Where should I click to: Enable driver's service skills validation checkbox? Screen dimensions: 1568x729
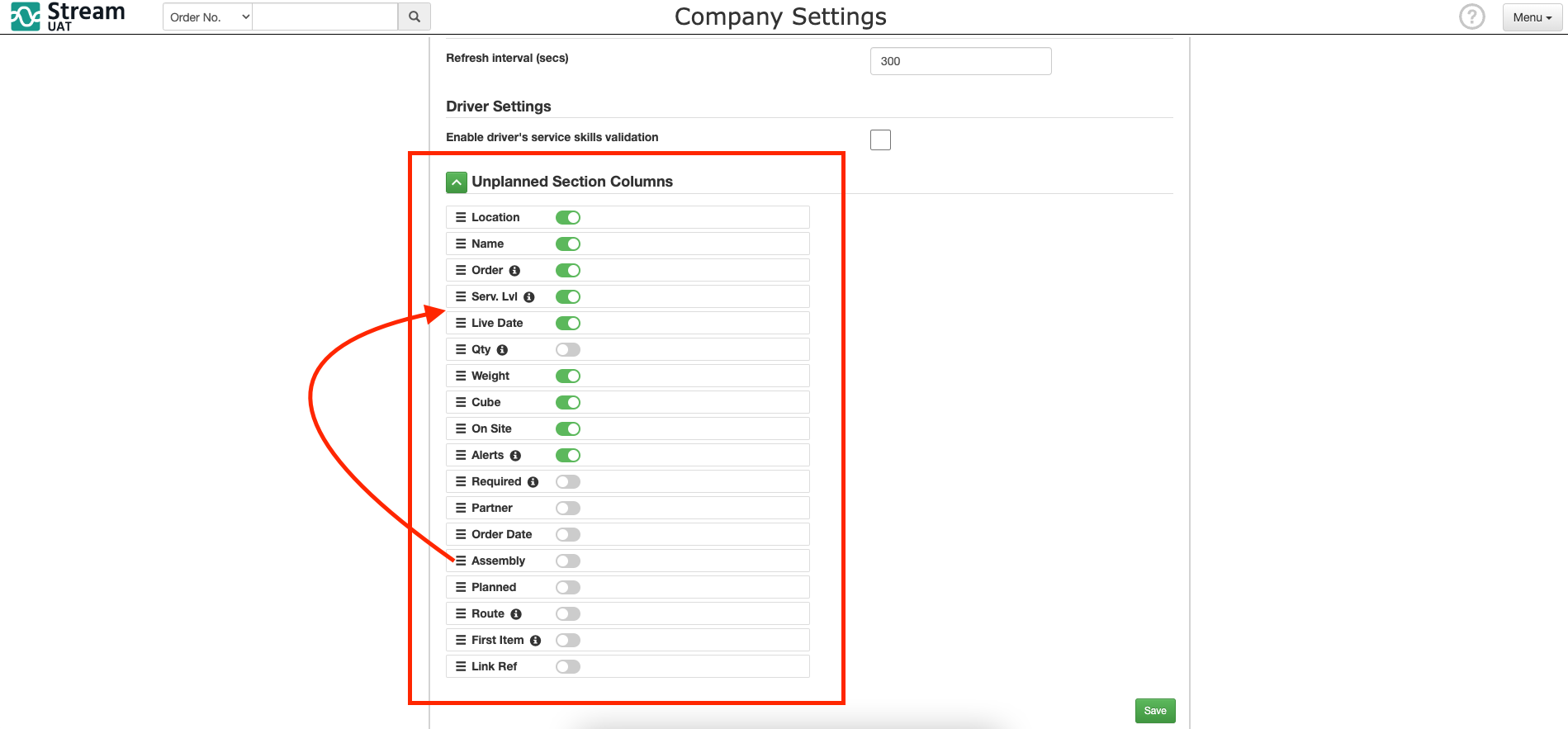click(880, 140)
